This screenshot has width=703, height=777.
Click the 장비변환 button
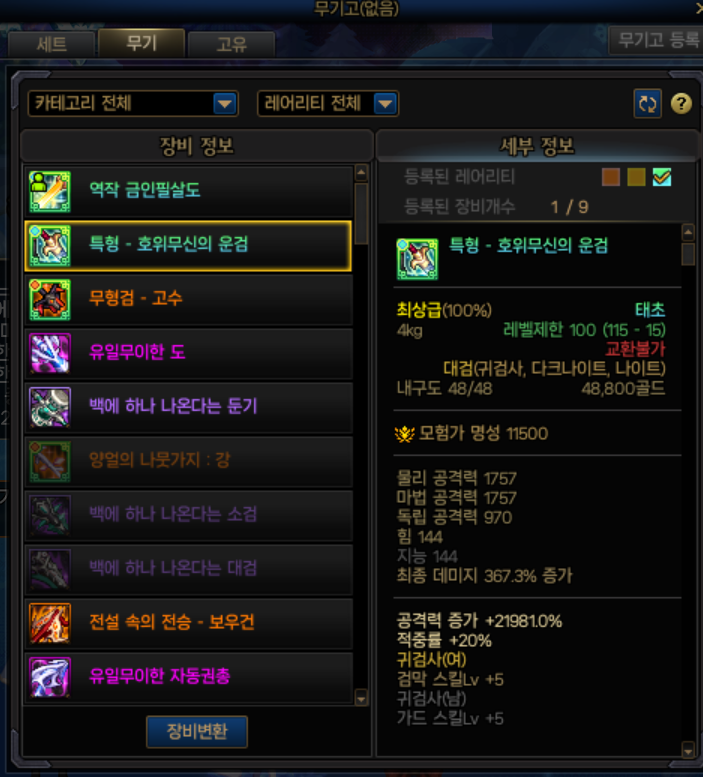[197, 731]
